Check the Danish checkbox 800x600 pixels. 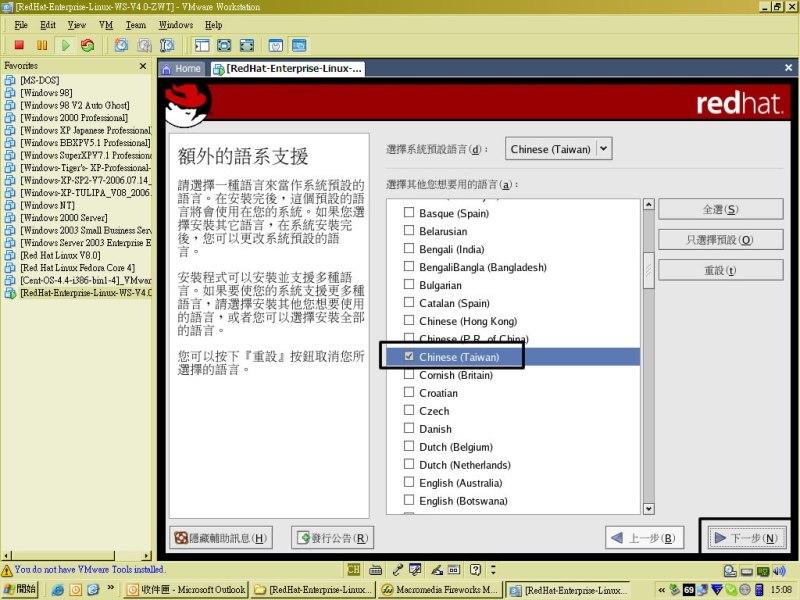tap(409, 428)
